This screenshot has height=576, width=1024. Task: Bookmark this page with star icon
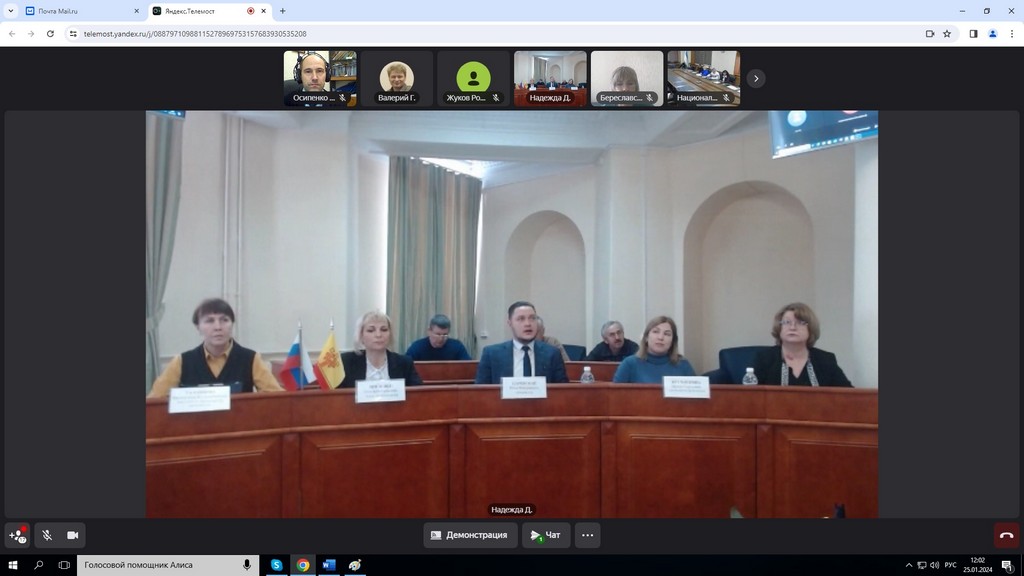coord(947,33)
